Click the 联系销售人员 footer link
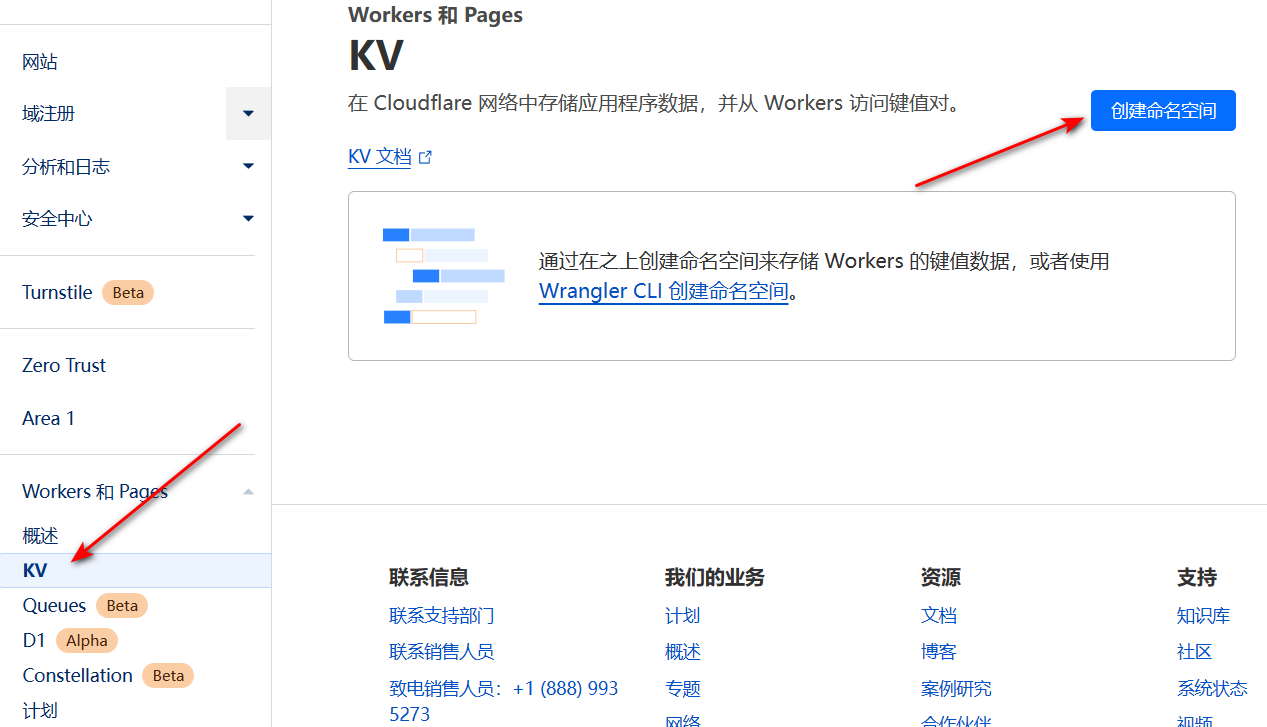This screenshot has height=727, width=1267. click(x=442, y=651)
